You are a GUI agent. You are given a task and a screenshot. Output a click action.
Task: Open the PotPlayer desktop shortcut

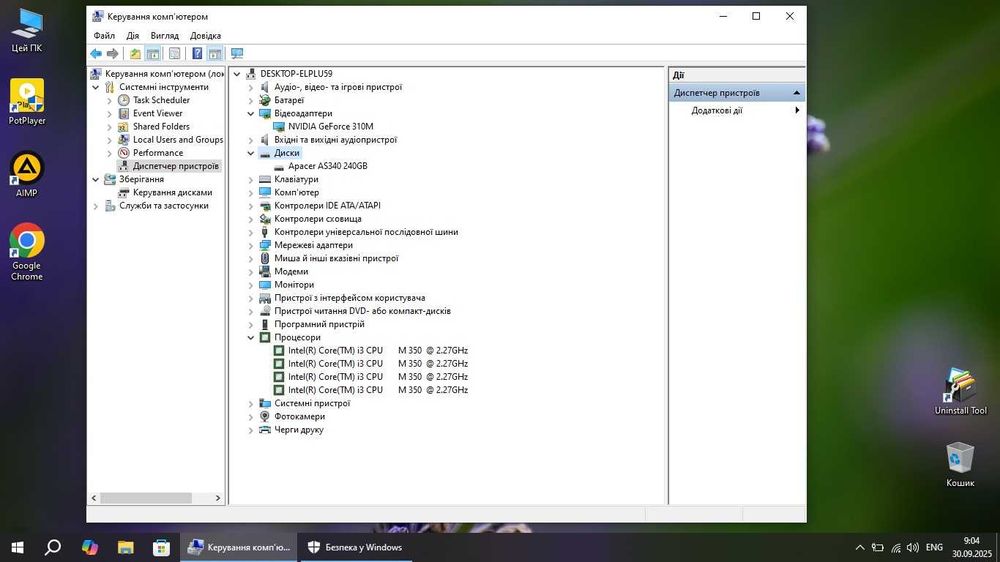(x=27, y=102)
